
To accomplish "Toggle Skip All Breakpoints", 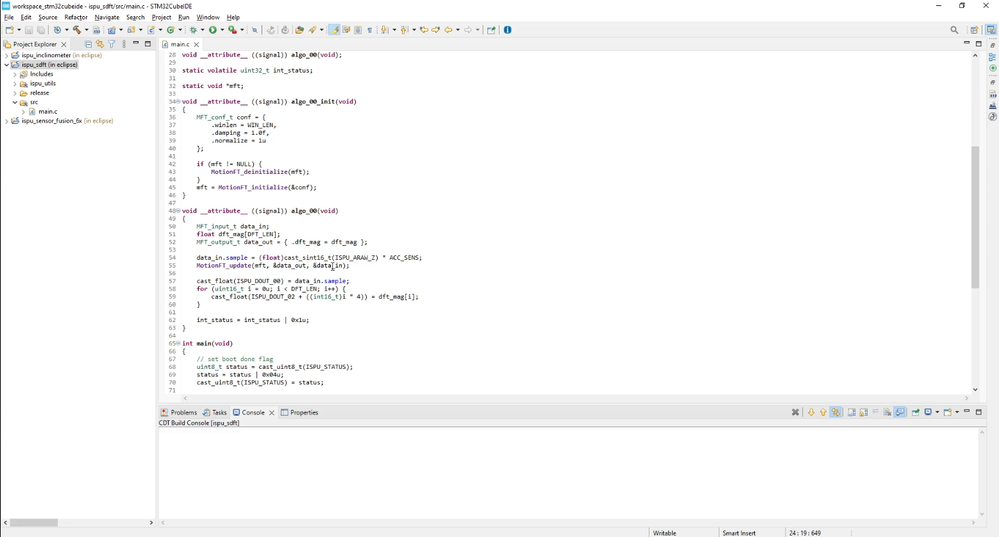I will (255, 30).
